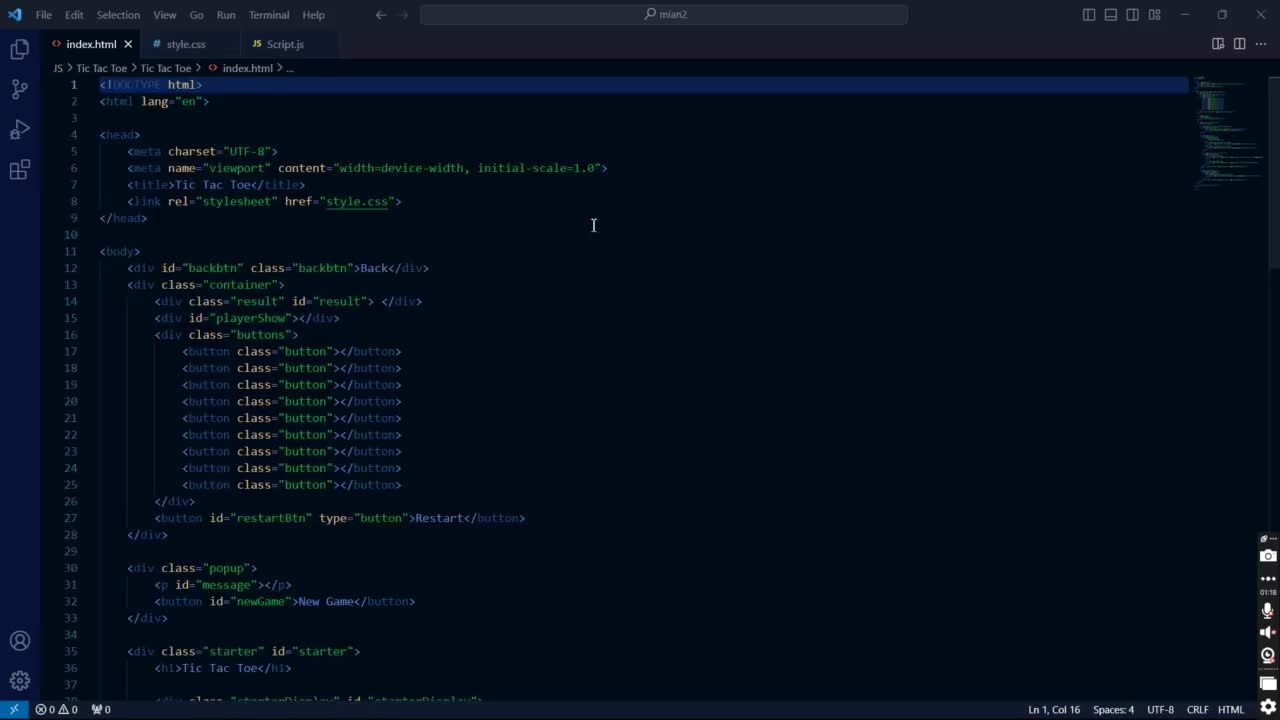The width and height of the screenshot is (1280, 720).
Task: Toggle system audio speaker in recorder overlay
Action: [1268, 633]
